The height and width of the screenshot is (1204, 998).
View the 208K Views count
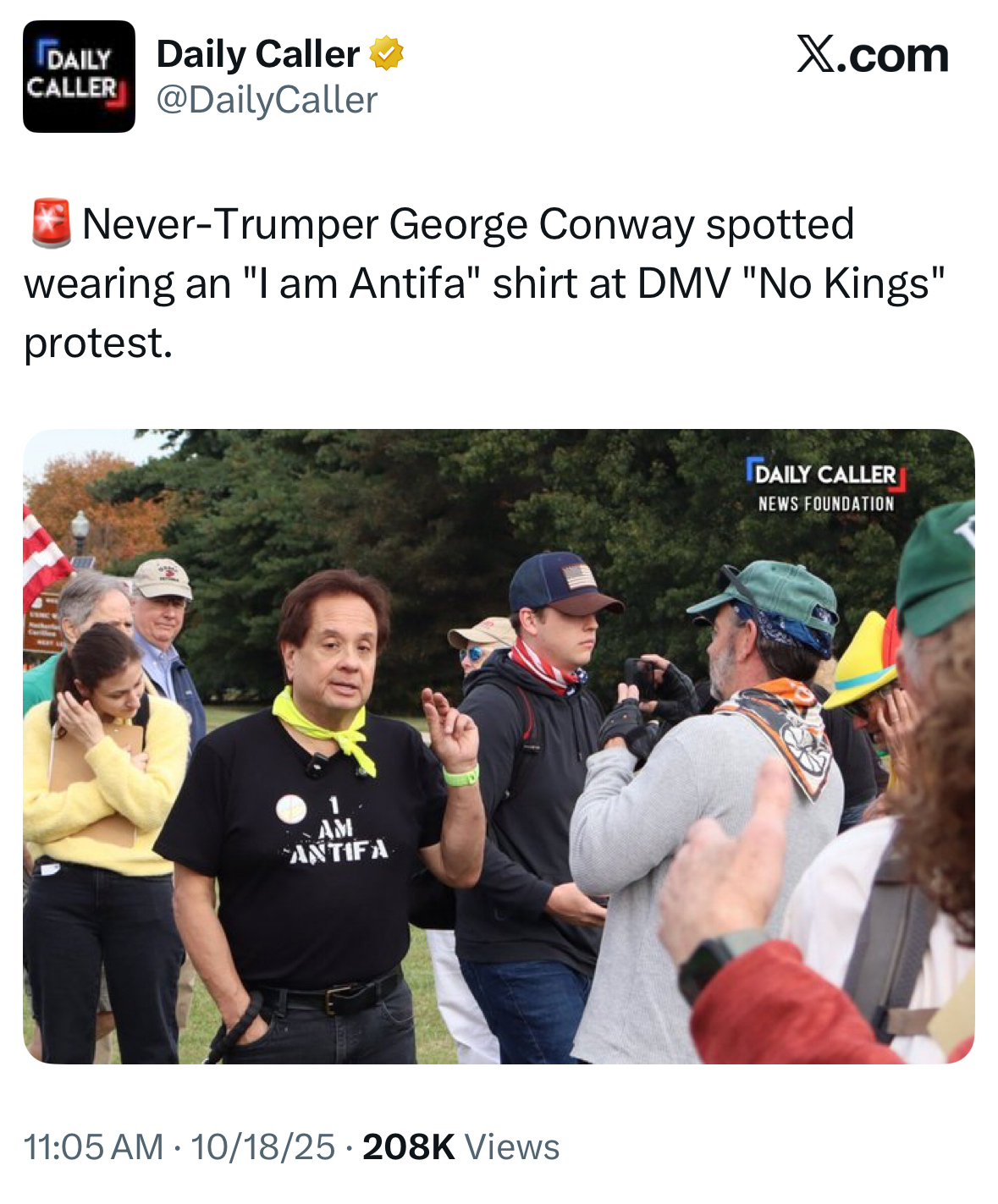[x=461, y=1147]
